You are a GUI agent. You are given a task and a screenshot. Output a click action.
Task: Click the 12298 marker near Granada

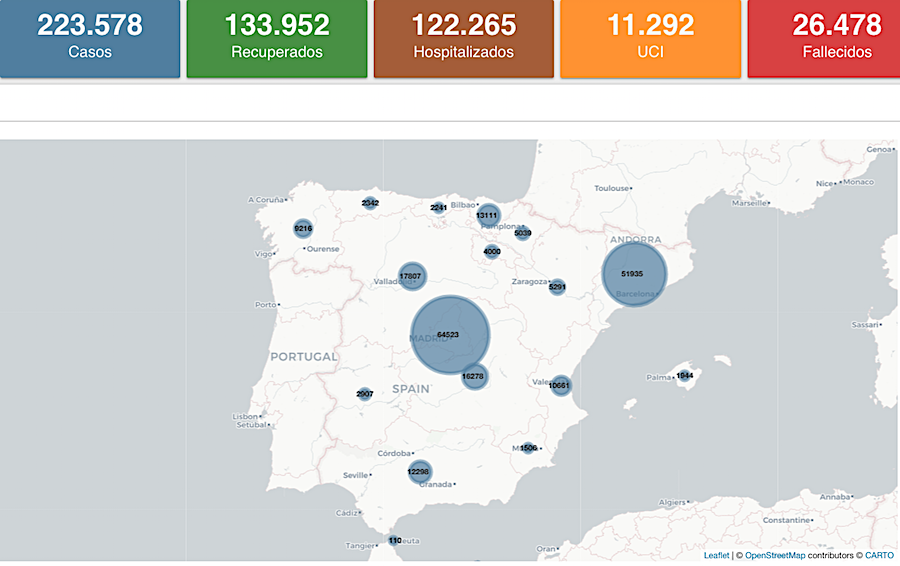(419, 472)
